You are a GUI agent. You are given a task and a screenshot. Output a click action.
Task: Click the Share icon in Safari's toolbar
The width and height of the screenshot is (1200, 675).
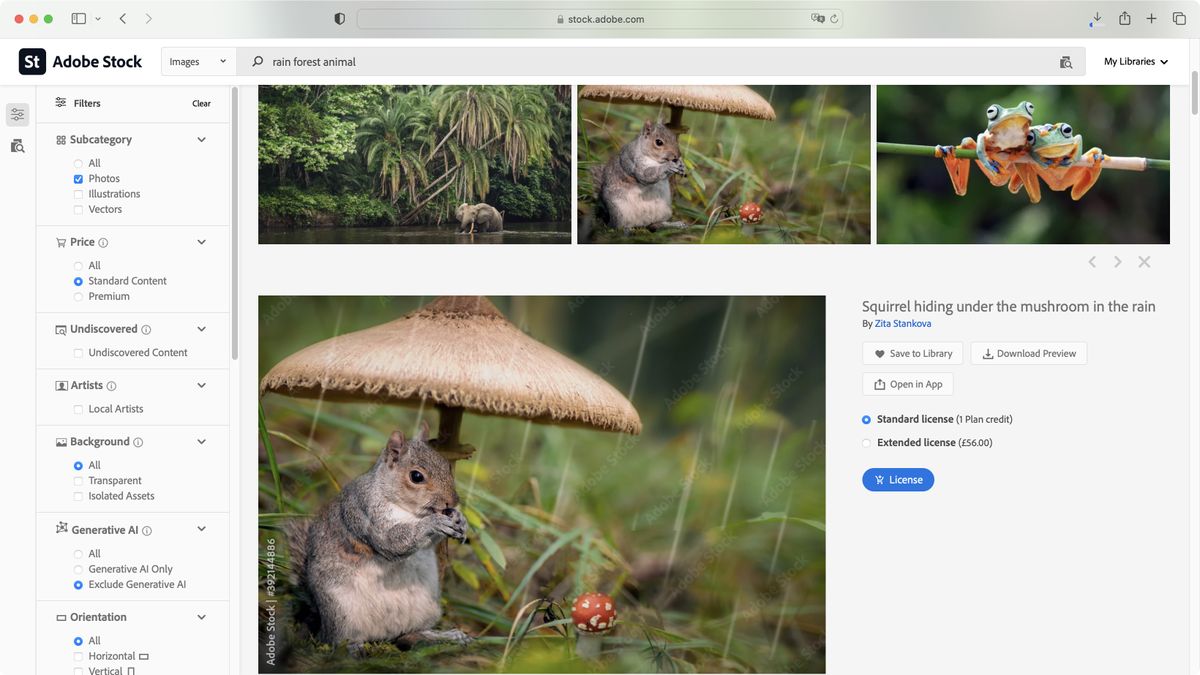point(1122,18)
